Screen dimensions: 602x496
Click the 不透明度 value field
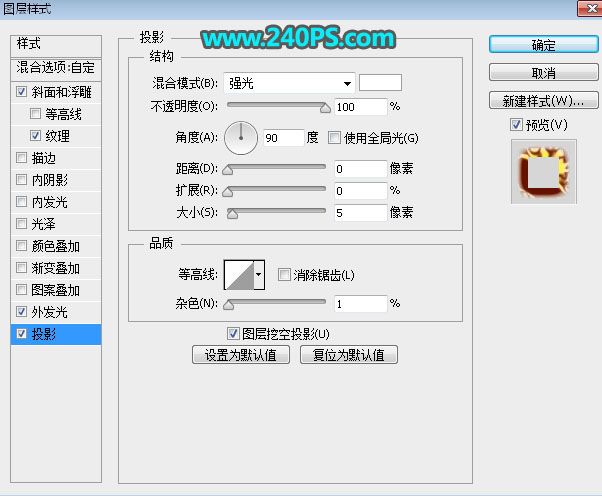361,107
